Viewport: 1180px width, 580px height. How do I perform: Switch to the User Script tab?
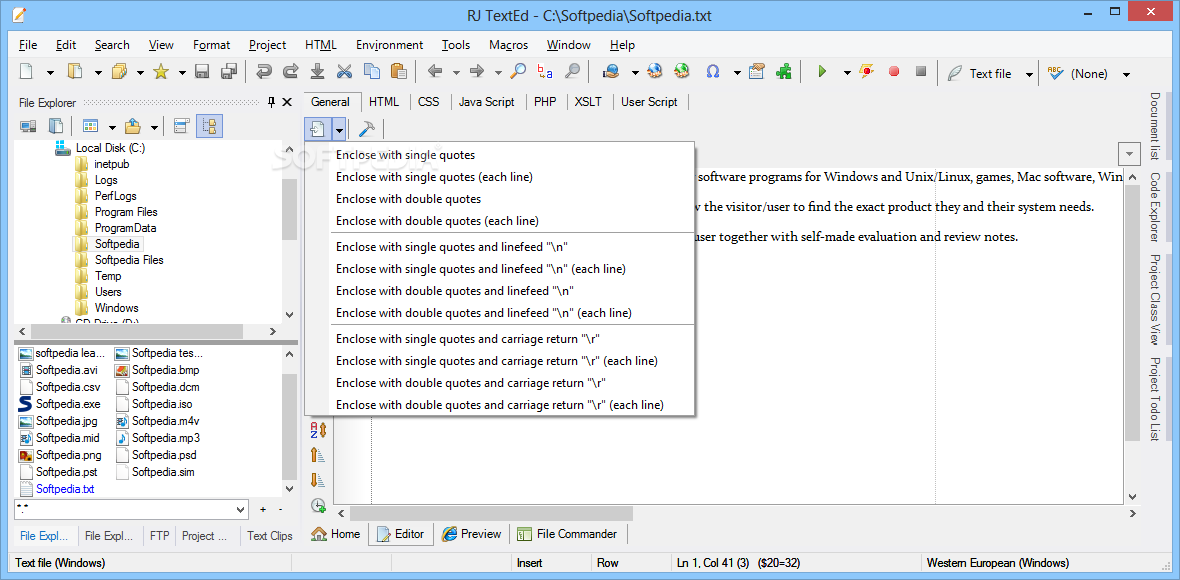649,102
